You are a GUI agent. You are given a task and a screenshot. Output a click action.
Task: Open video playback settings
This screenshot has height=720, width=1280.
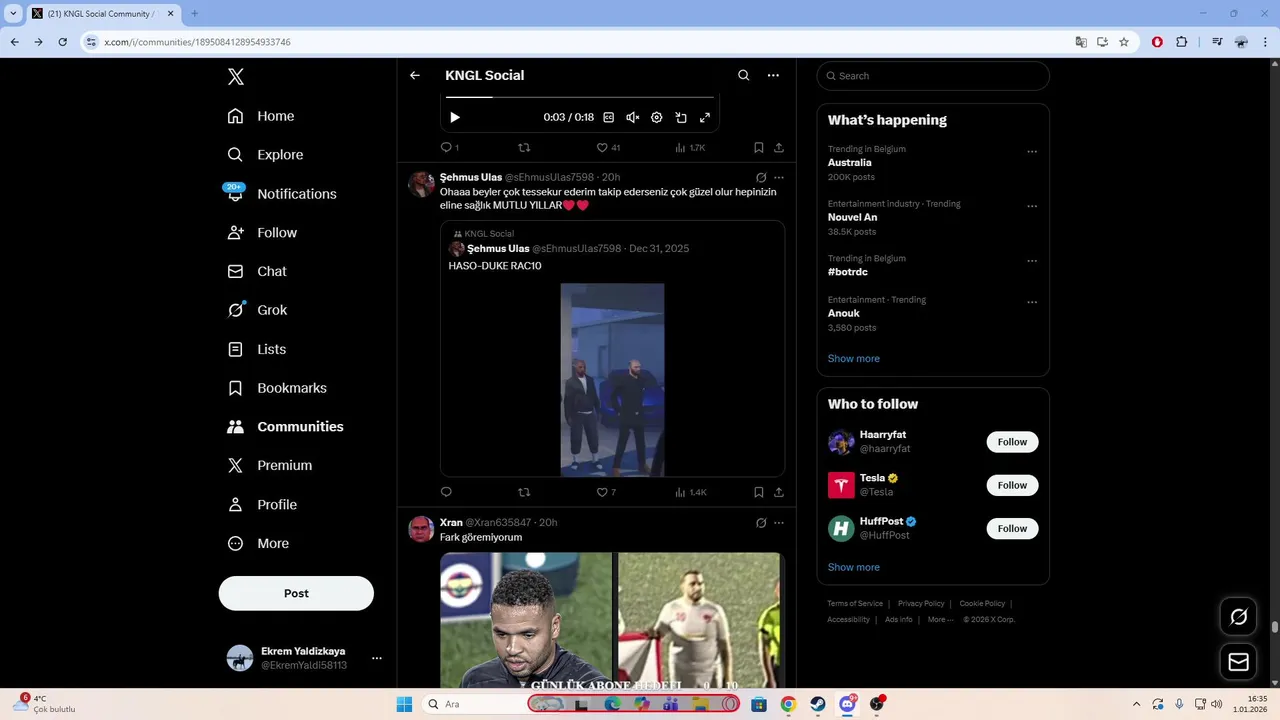(656, 117)
